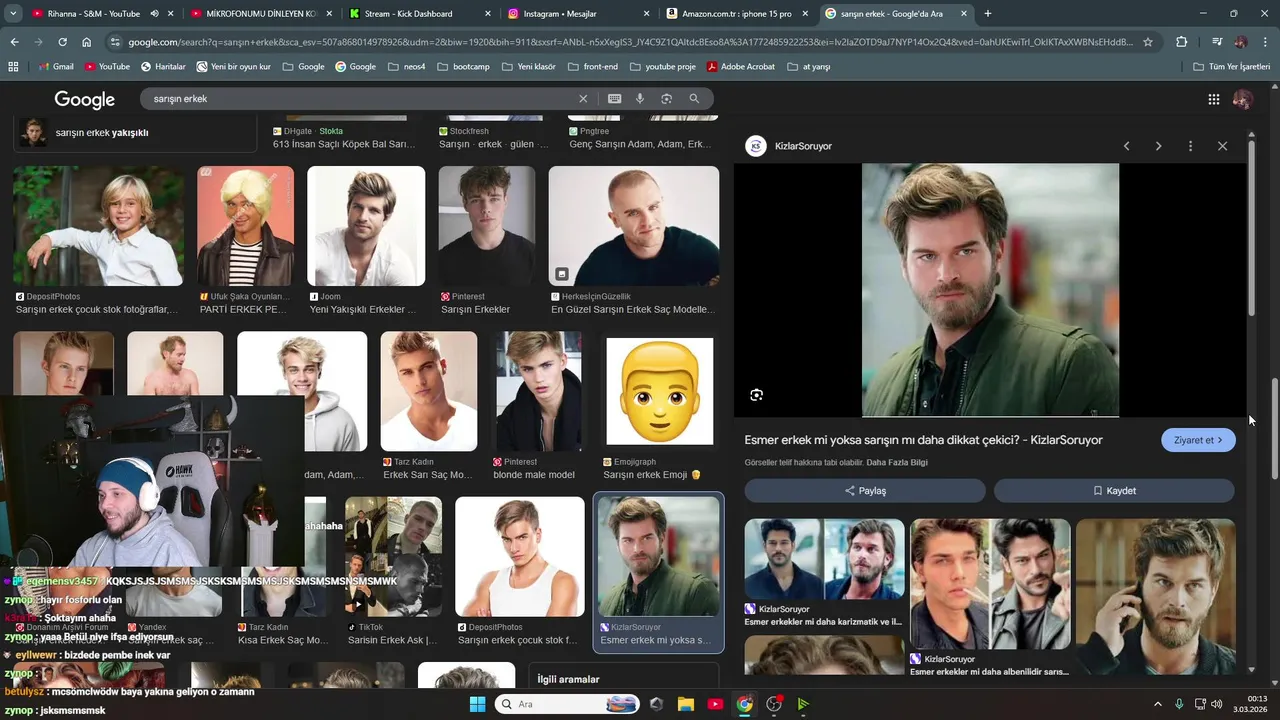This screenshot has height=720, width=1280.
Task: Open the youtube proje bookmarks folder
Action: pyautogui.click(x=663, y=67)
